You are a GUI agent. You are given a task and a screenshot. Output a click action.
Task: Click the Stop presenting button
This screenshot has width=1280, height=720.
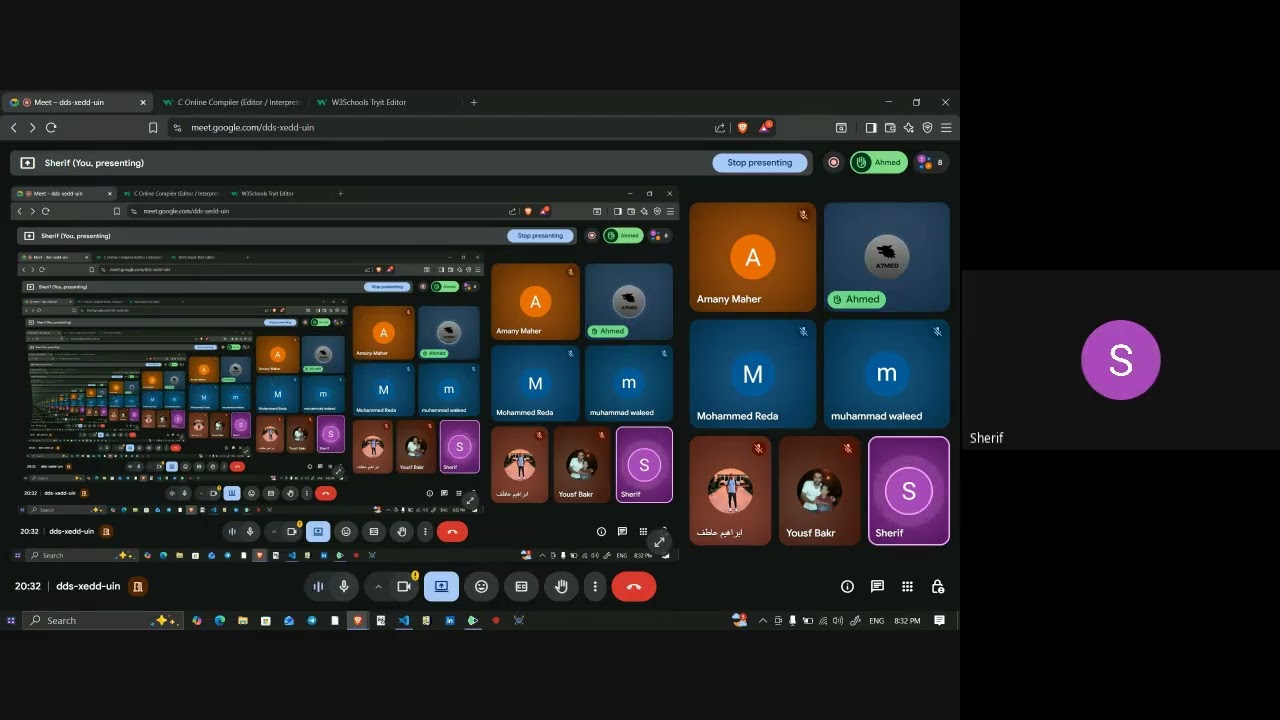click(760, 162)
